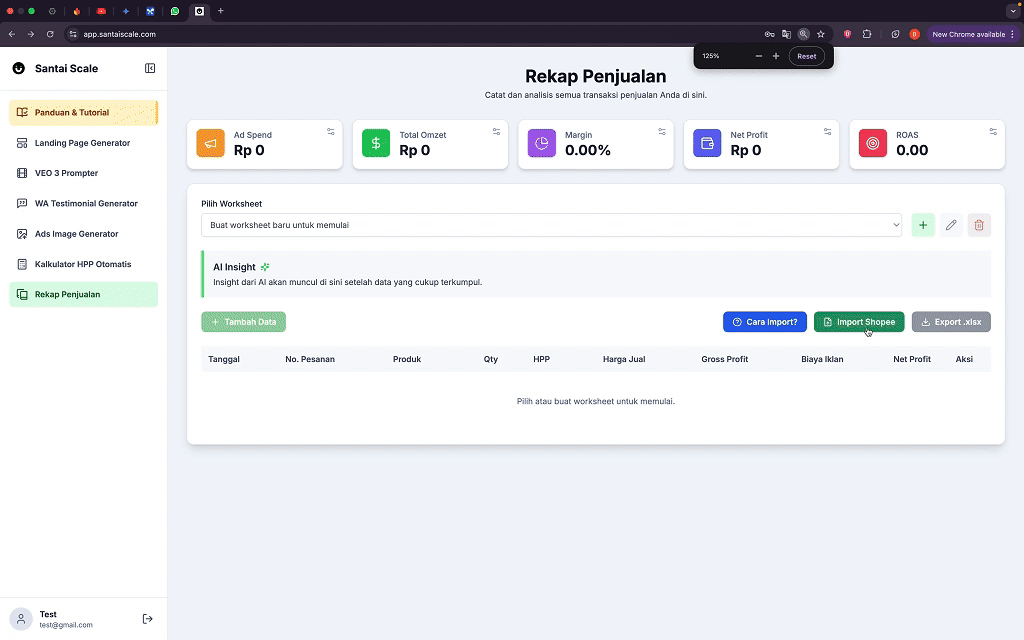The width and height of the screenshot is (1024, 640).
Task: Collapse the sidebar using the panel icon
Action: pyautogui.click(x=151, y=68)
